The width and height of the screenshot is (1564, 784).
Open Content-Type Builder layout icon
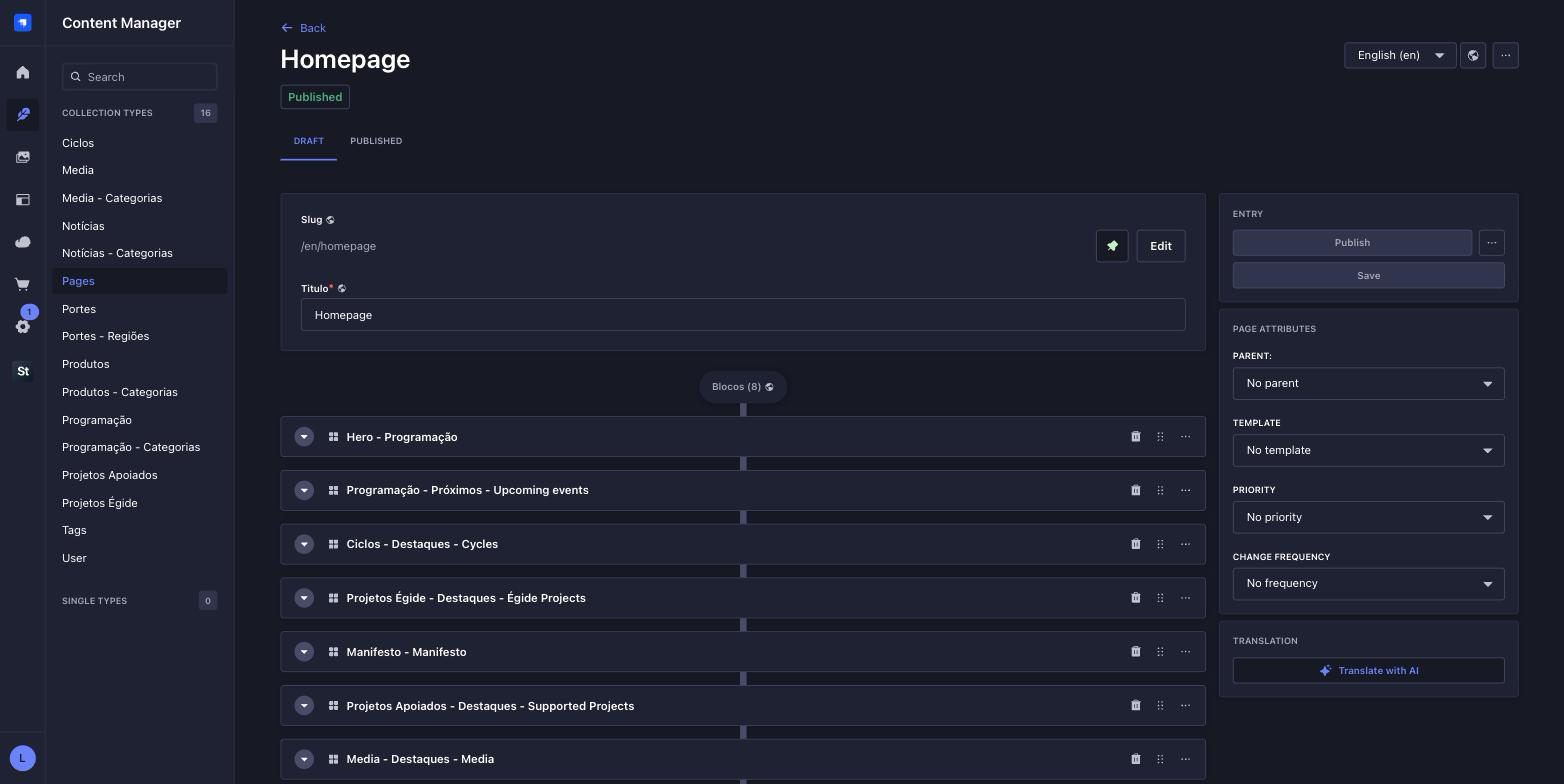click(23, 199)
